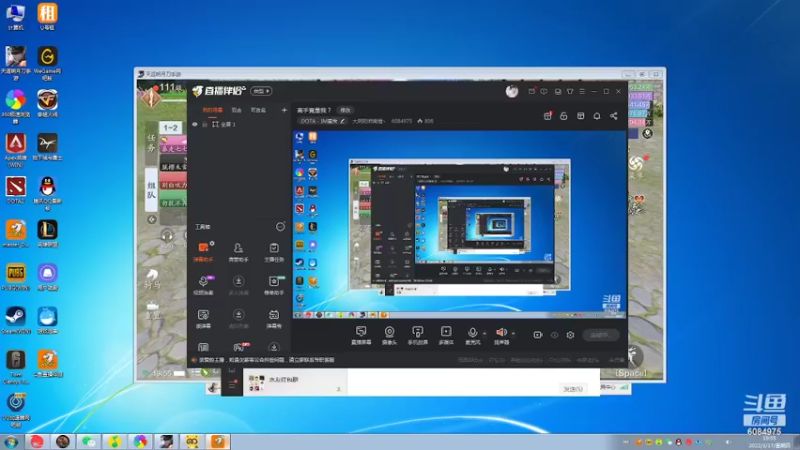Open the Windows Start button

(11, 442)
